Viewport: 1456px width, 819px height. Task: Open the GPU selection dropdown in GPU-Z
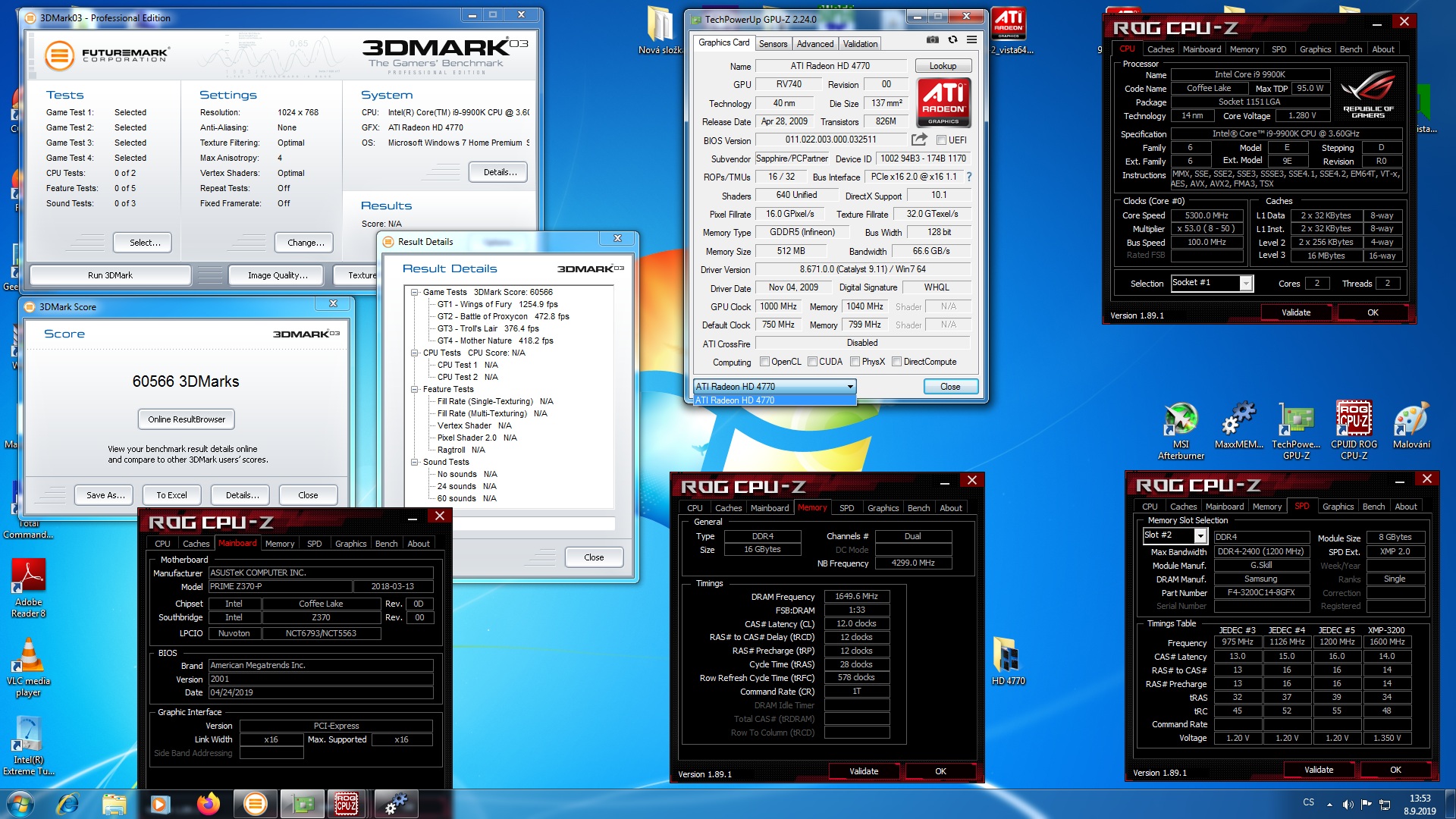tap(774, 387)
